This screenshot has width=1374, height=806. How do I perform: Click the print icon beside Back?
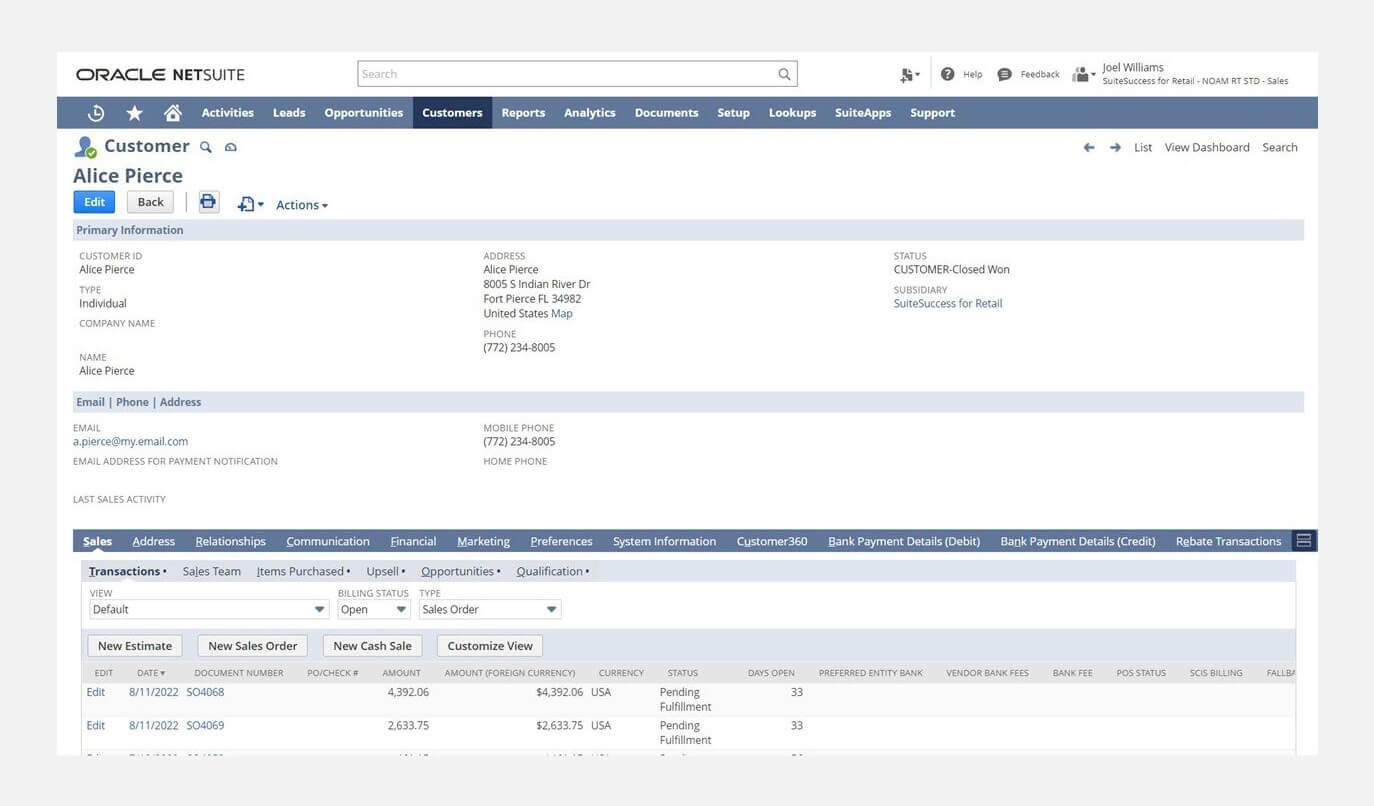208,202
